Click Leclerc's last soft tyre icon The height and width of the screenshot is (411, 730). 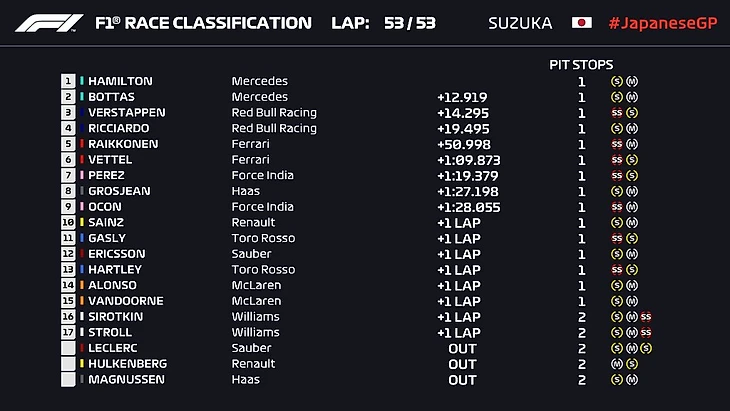647,348
